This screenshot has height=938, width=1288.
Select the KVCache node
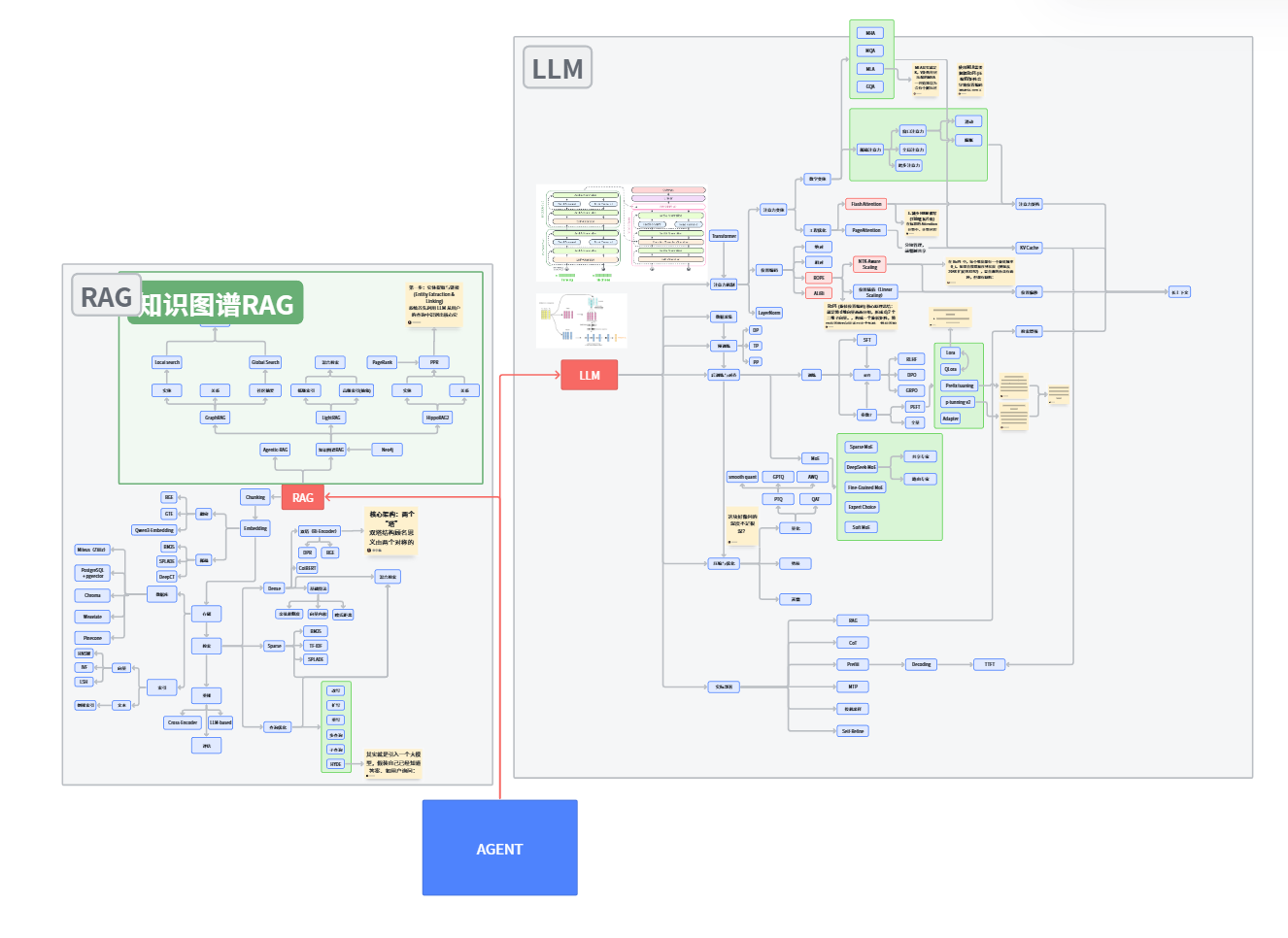point(1029,248)
